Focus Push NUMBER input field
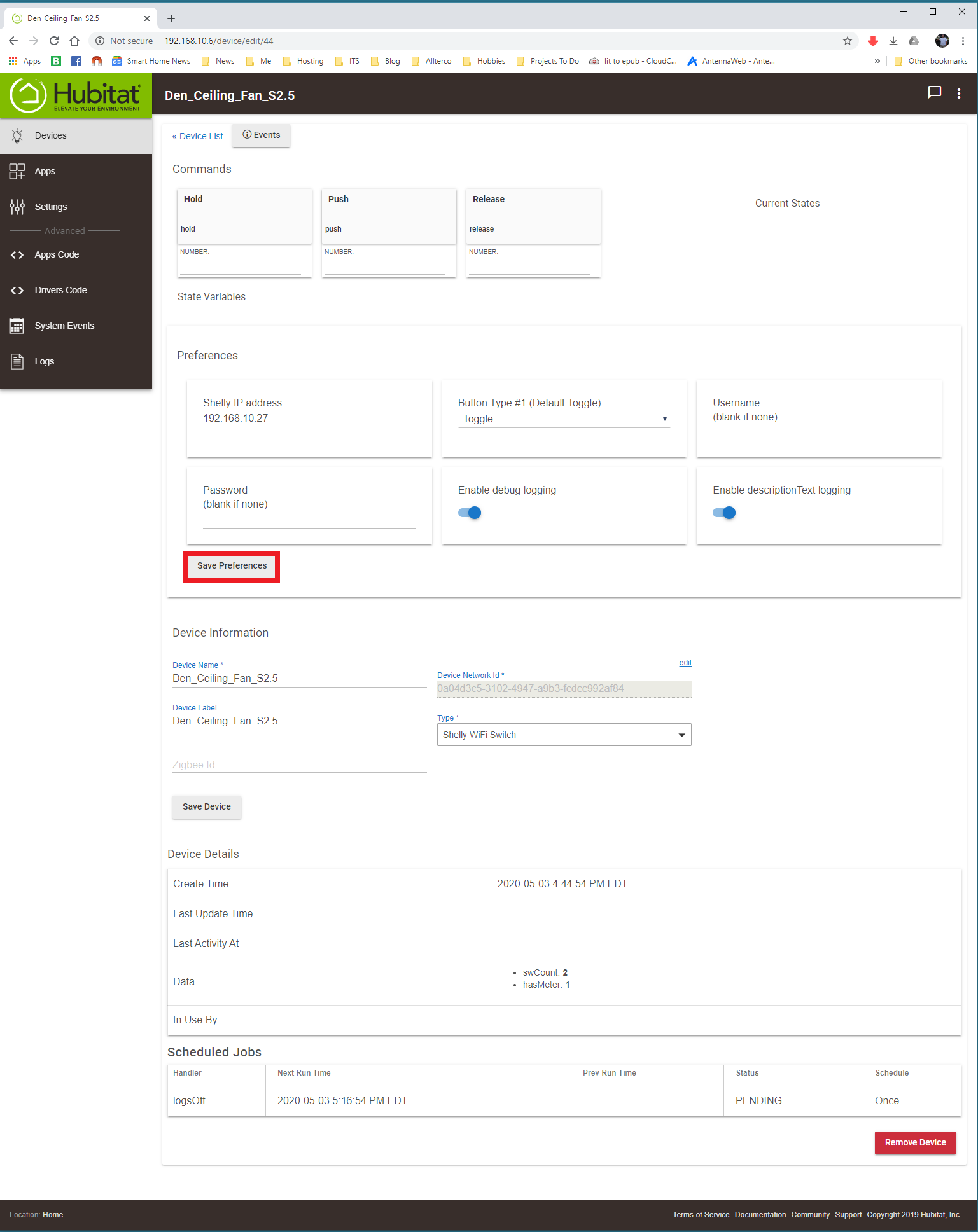This screenshot has width=978, height=1232. pos(385,266)
